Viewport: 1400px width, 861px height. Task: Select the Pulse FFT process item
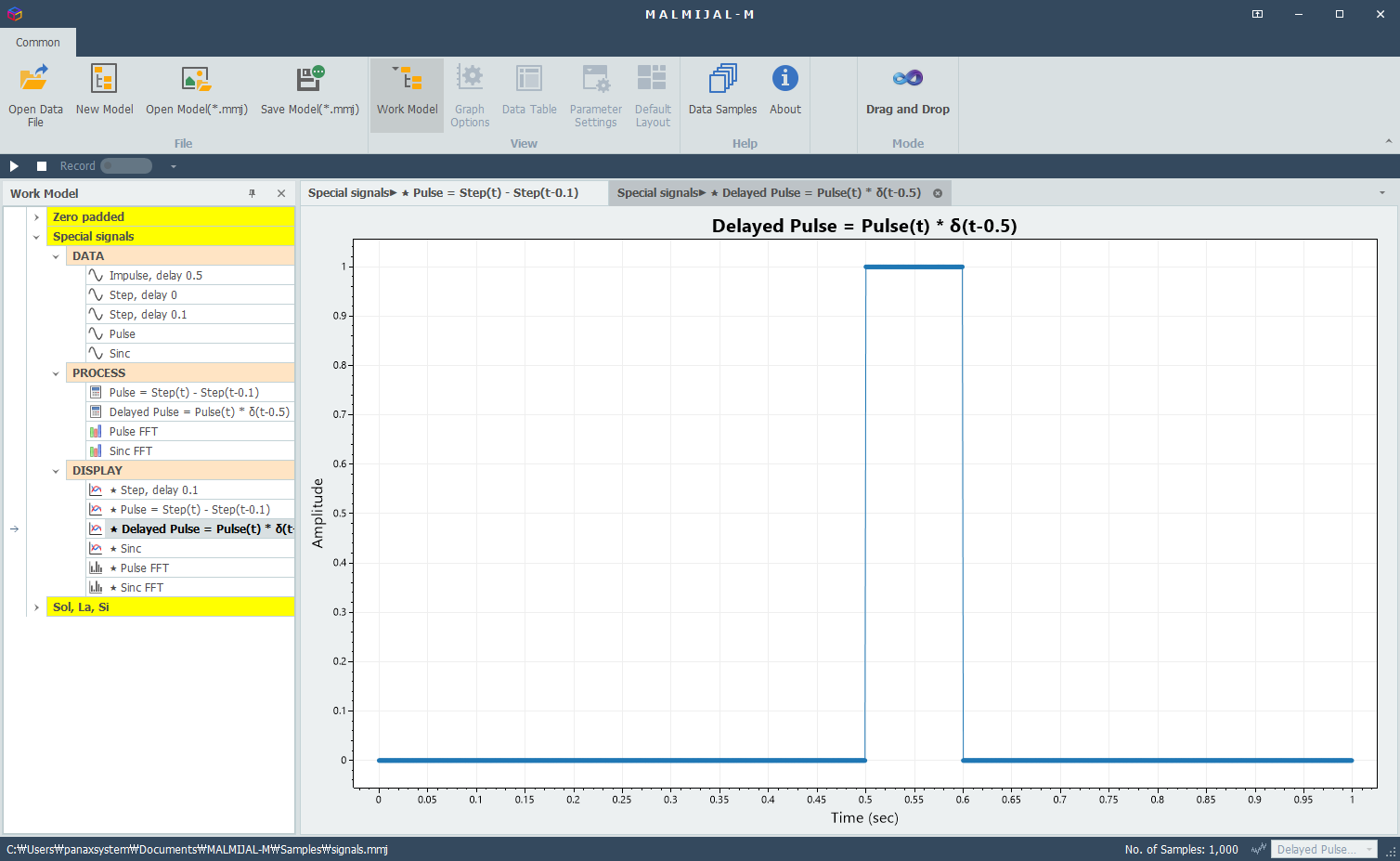[190, 432]
